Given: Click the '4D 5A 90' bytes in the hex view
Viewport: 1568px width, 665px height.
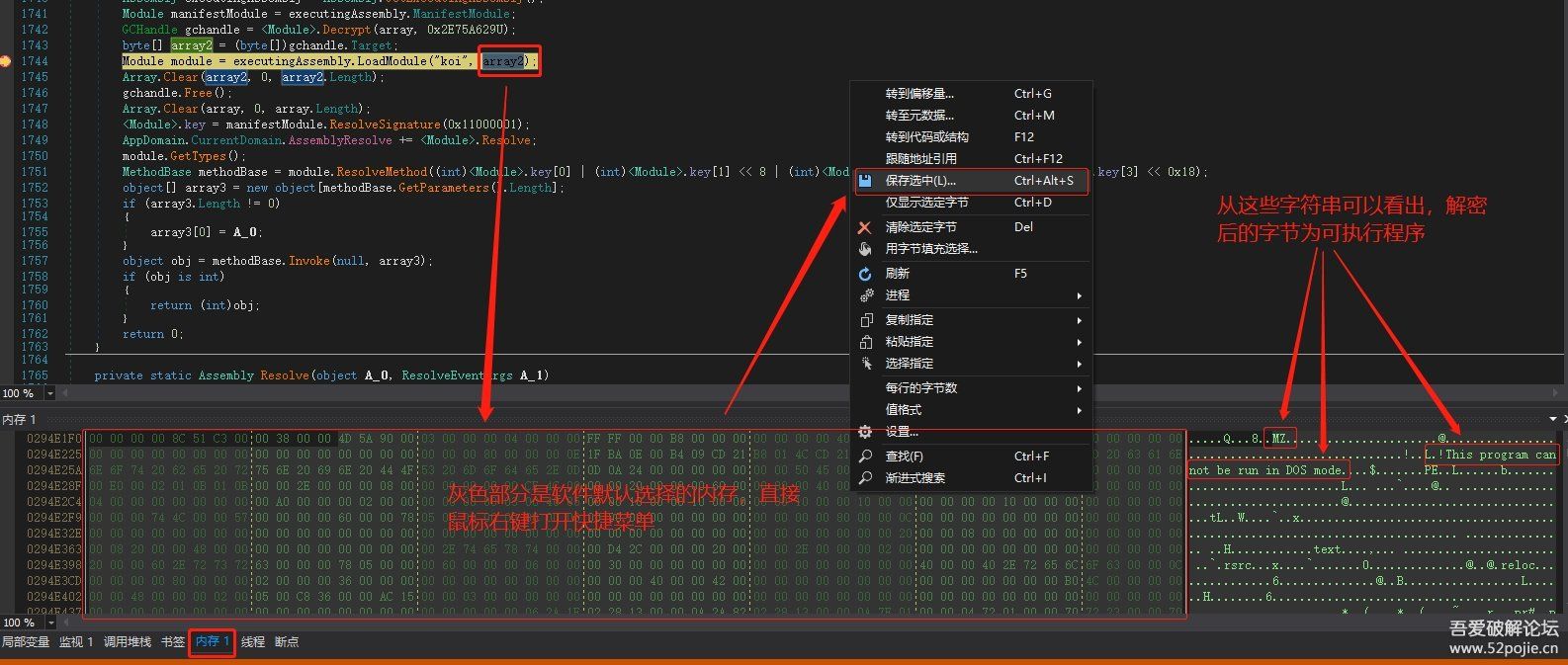Looking at the screenshot, I should (368, 438).
